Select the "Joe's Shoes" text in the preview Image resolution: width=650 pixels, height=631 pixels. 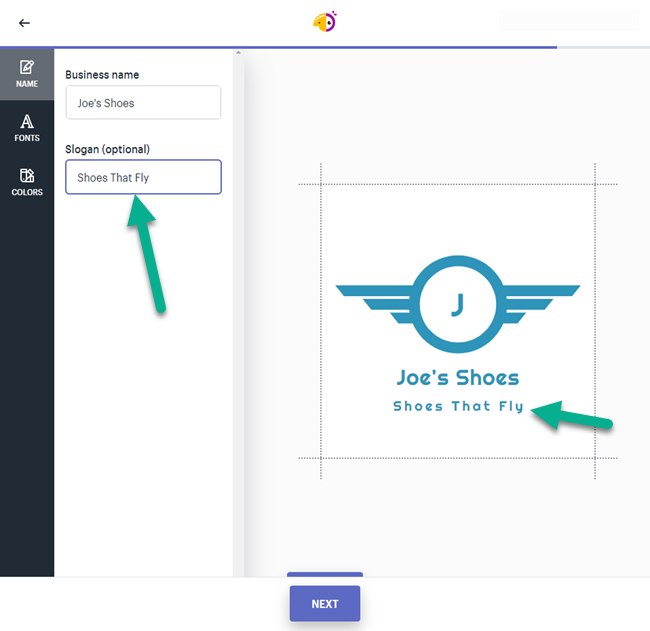pyautogui.click(x=458, y=378)
